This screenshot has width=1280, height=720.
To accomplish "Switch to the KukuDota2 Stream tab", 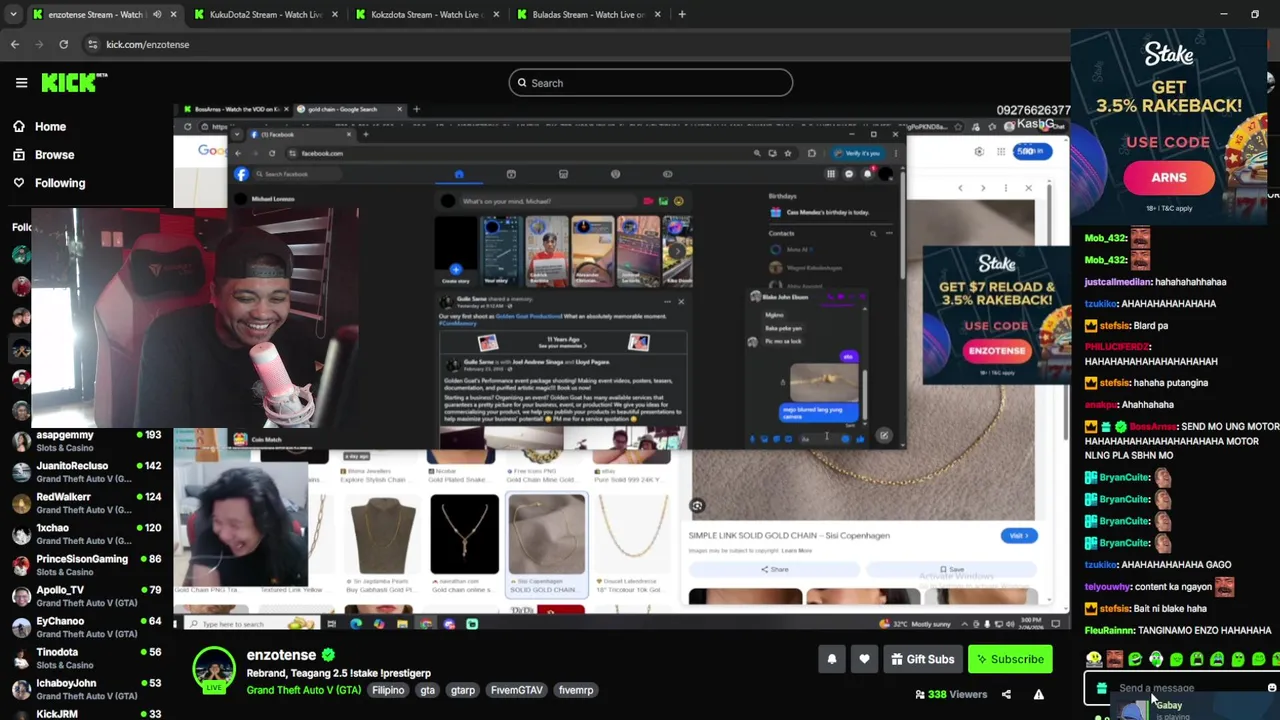I will [266, 15].
